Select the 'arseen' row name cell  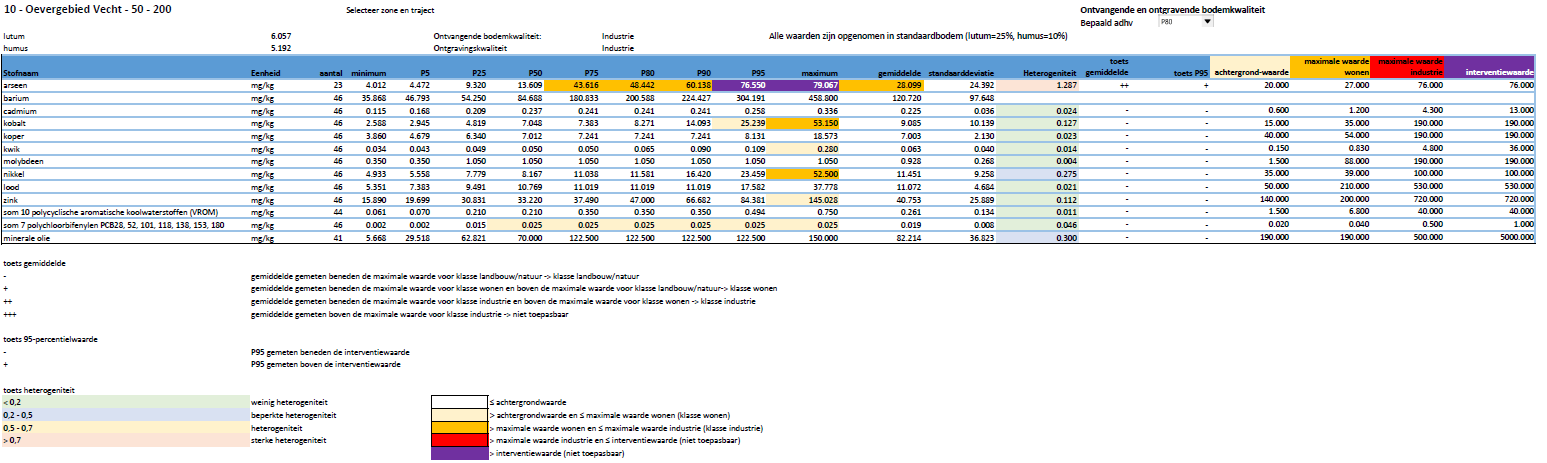pos(14,86)
